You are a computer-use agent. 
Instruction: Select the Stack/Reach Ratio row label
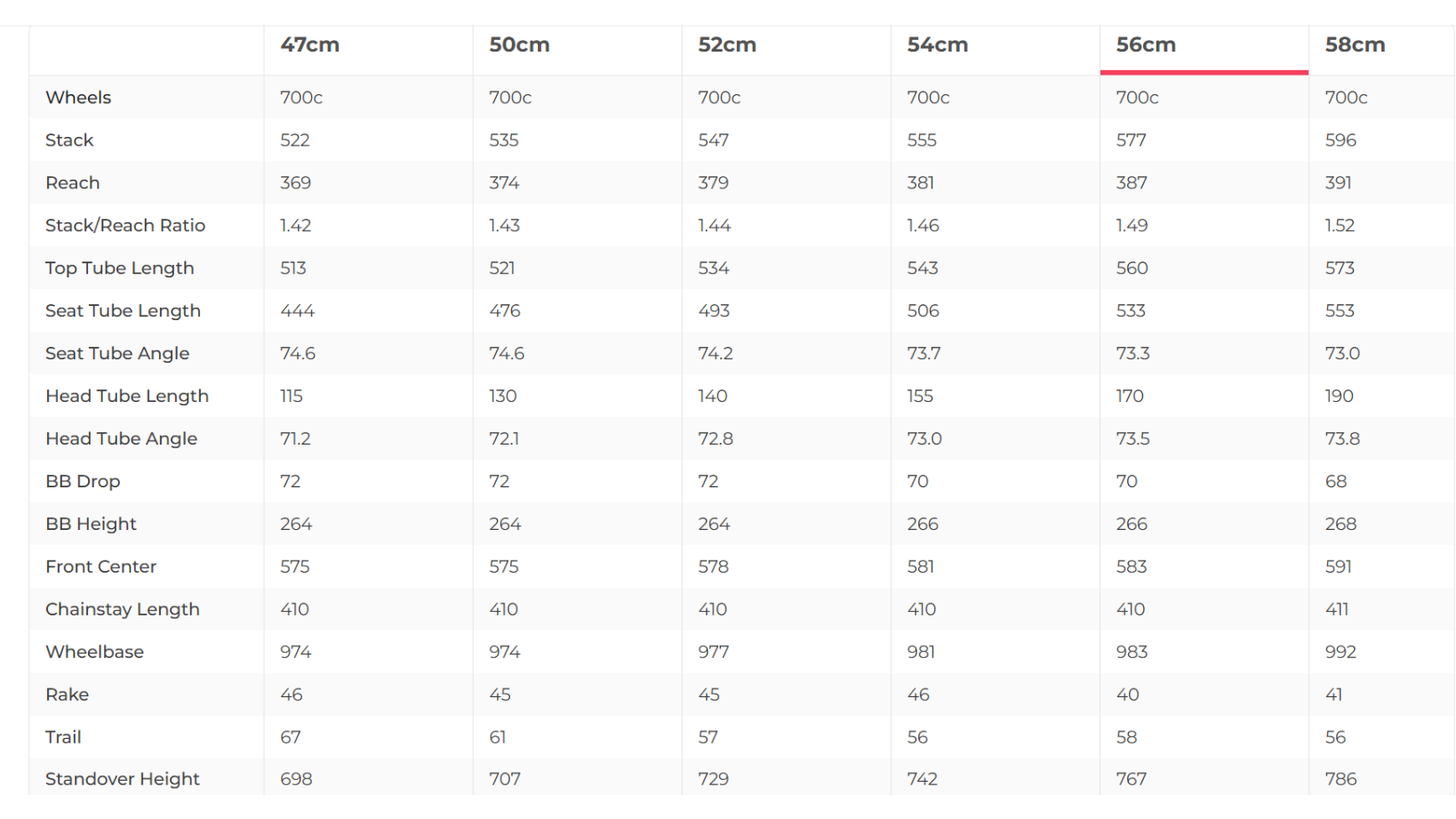coord(125,226)
